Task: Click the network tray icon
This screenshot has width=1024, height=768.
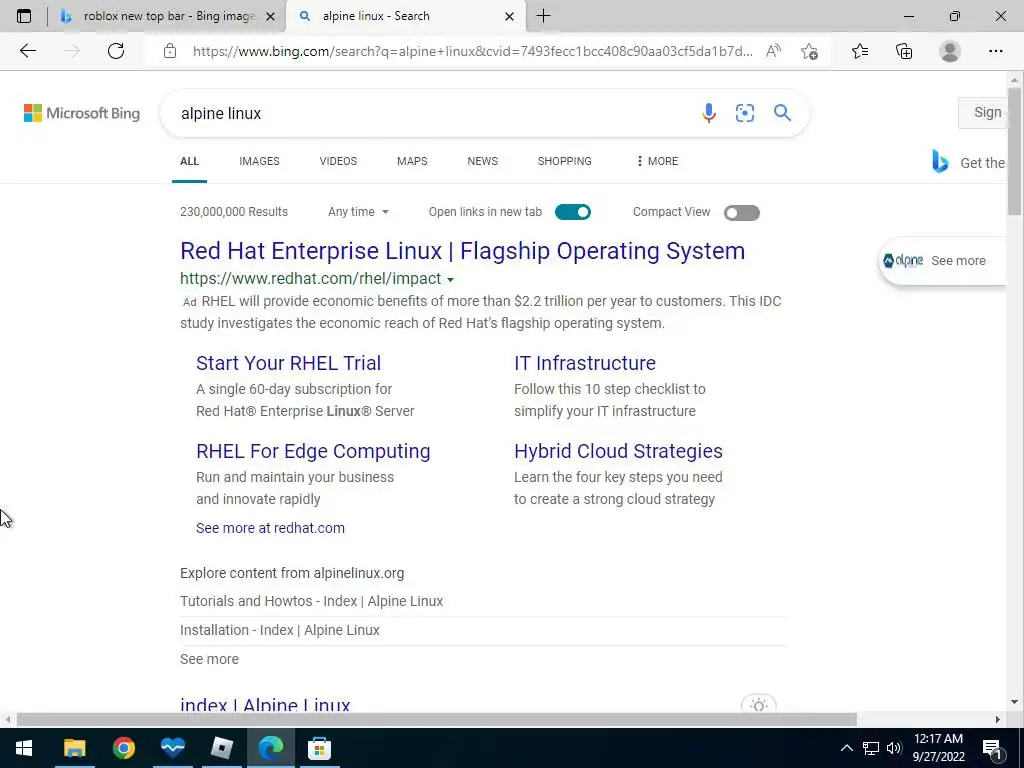Action: tap(871, 748)
